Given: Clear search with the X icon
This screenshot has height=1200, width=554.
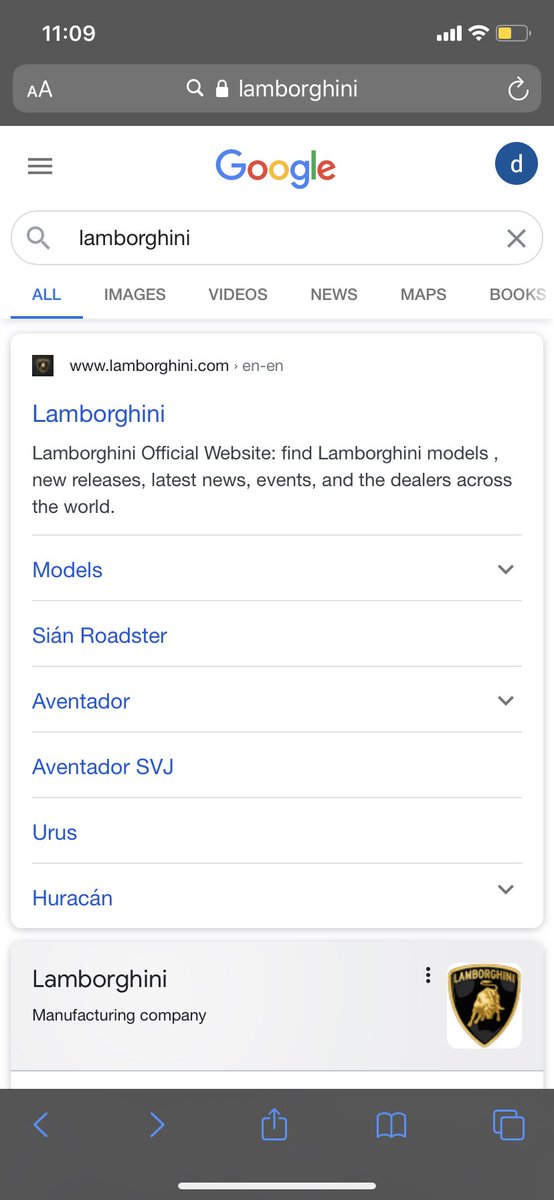Looking at the screenshot, I should pos(516,238).
